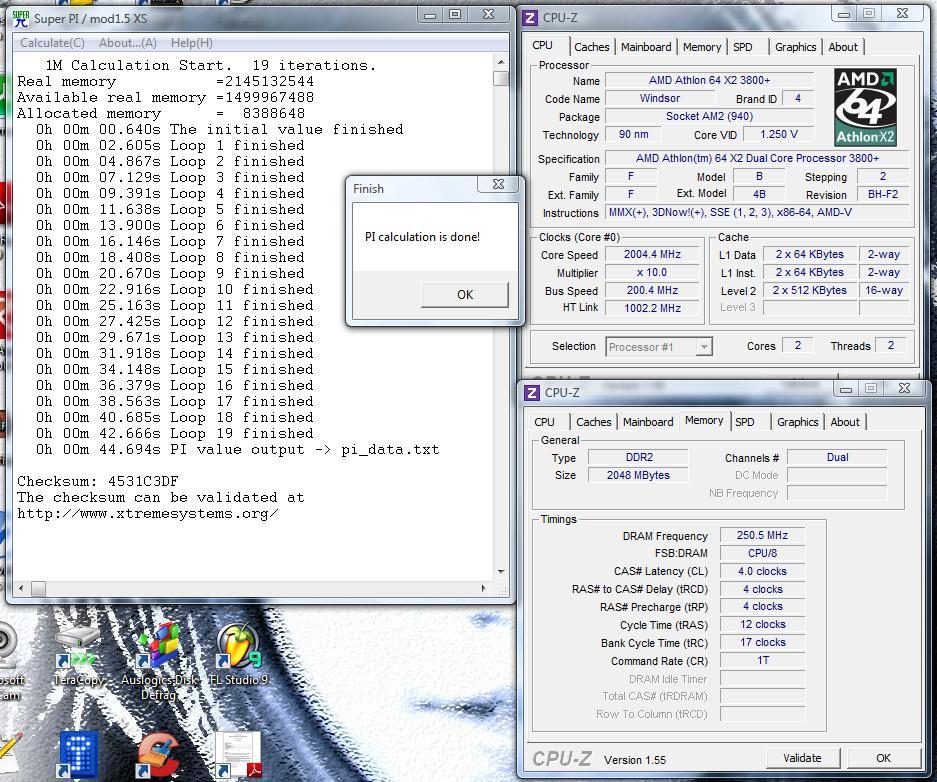Viewport: 937px width, 782px height.
Task: Click the horizontal scrollbar thumb in Super PI
Action: pyautogui.click(x=38, y=588)
